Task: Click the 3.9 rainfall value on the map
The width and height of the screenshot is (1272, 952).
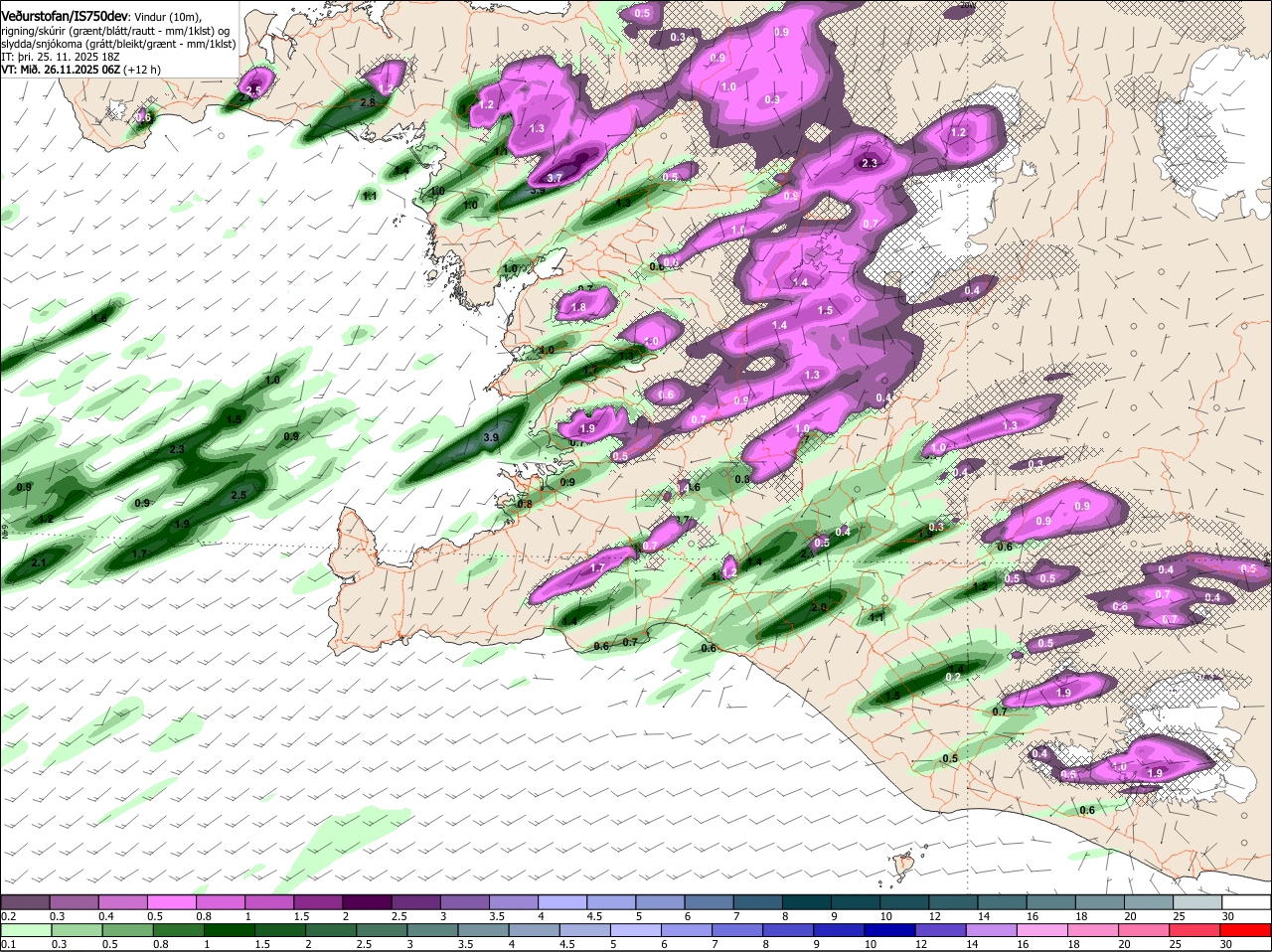Action: pyautogui.click(x=491, y=437)
